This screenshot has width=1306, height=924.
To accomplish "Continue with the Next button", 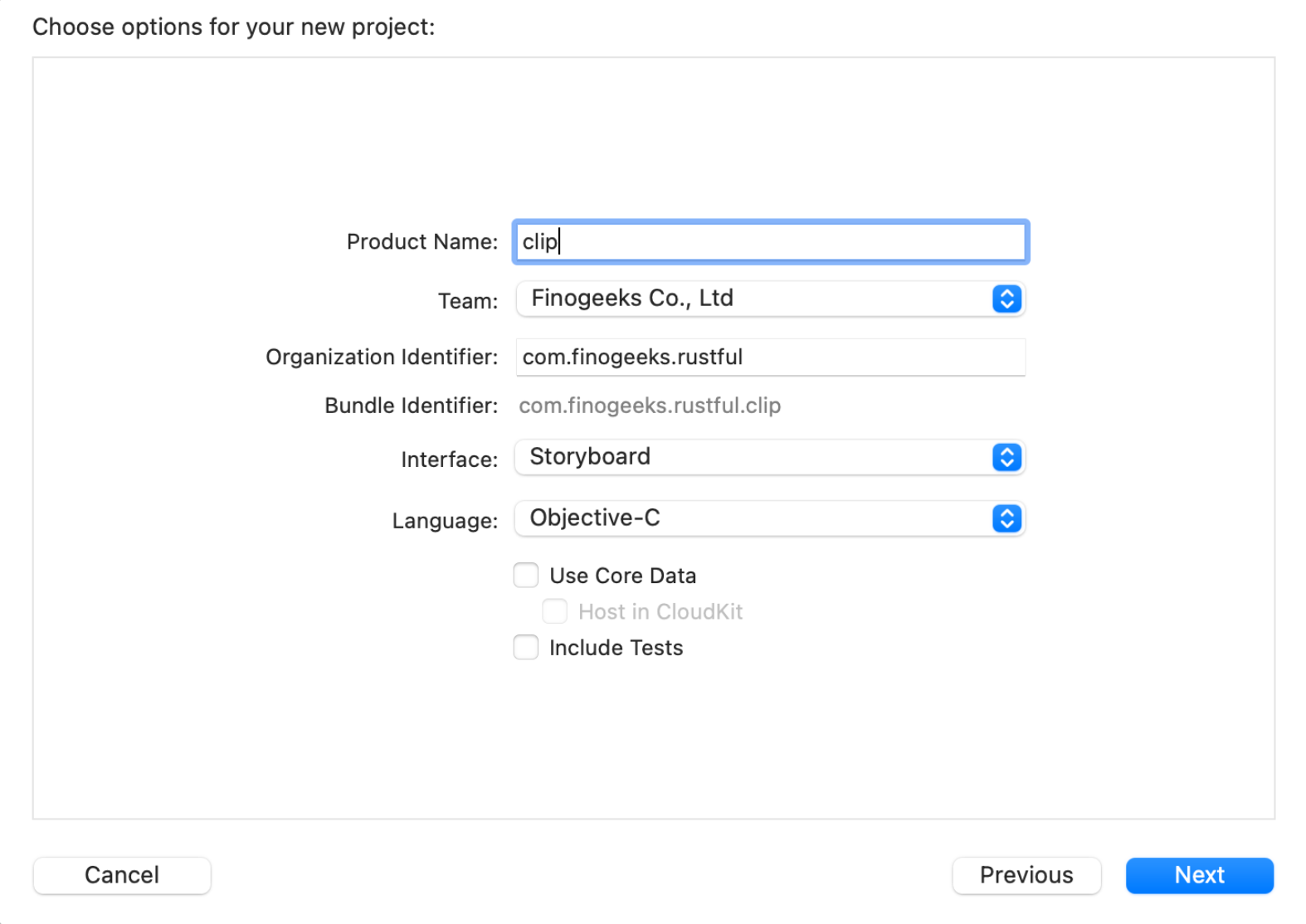I will coord(1198,875).
